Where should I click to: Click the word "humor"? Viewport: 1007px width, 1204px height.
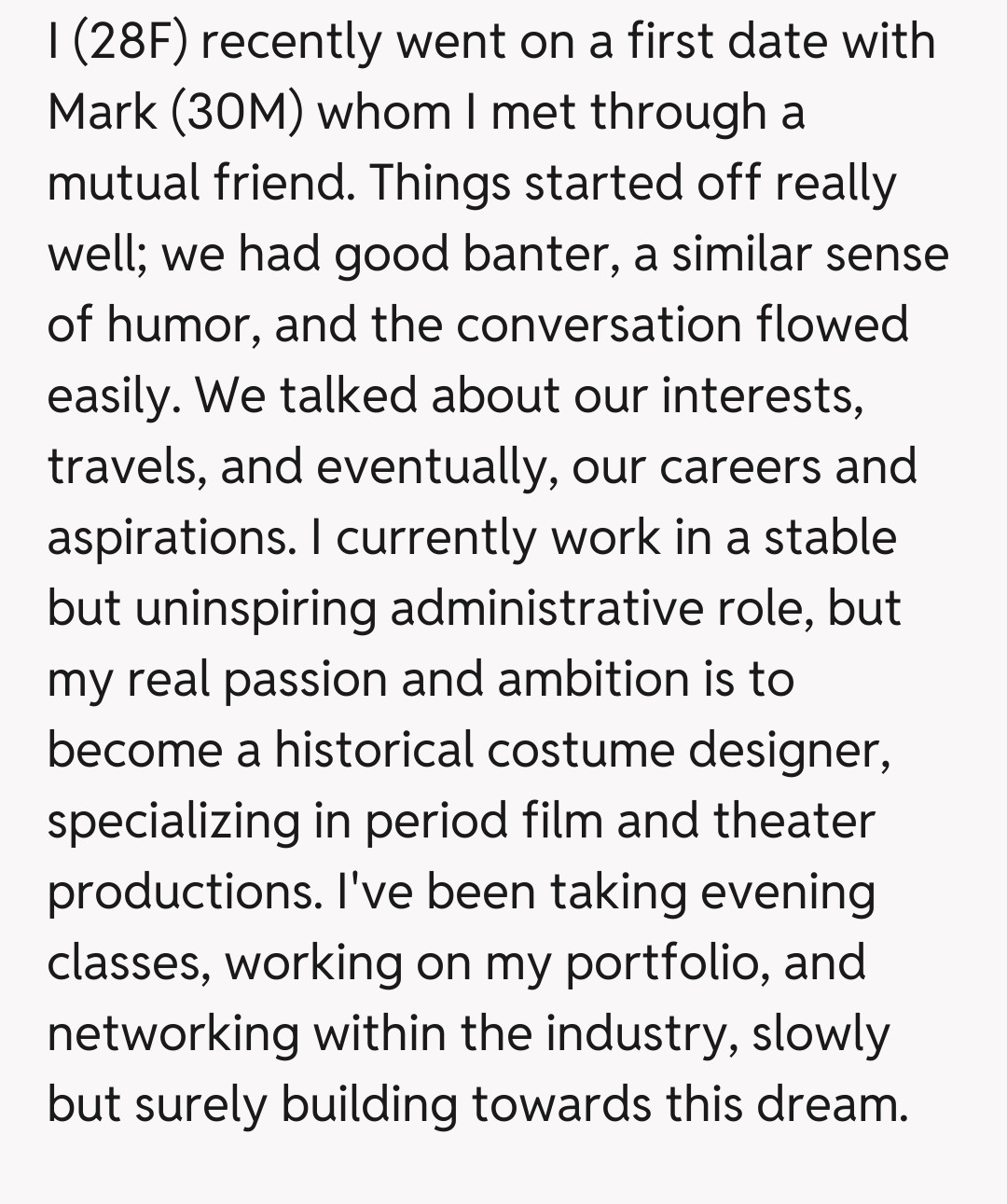[x=181, y=325]
